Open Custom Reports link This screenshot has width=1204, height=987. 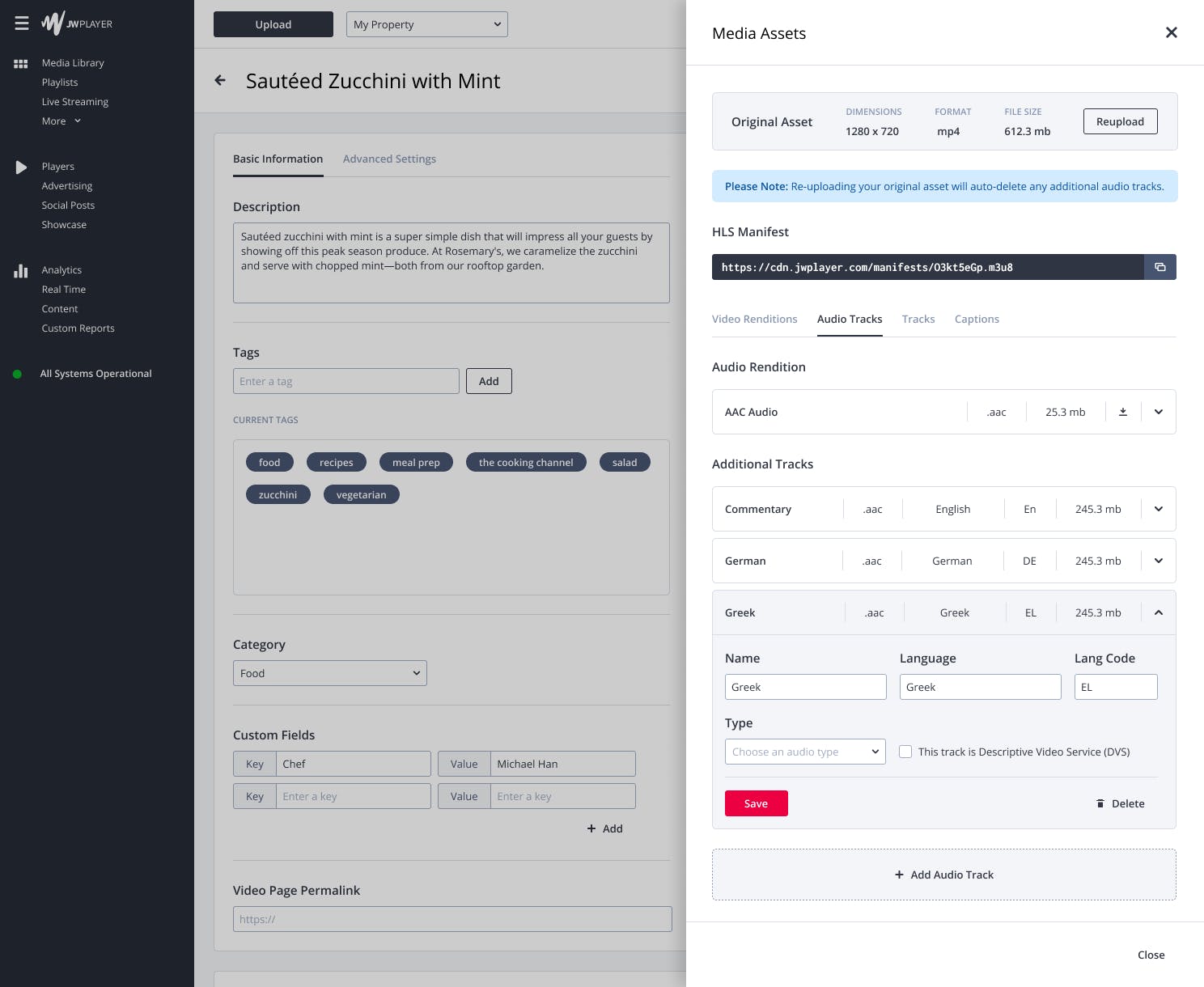tap(78, 328)
